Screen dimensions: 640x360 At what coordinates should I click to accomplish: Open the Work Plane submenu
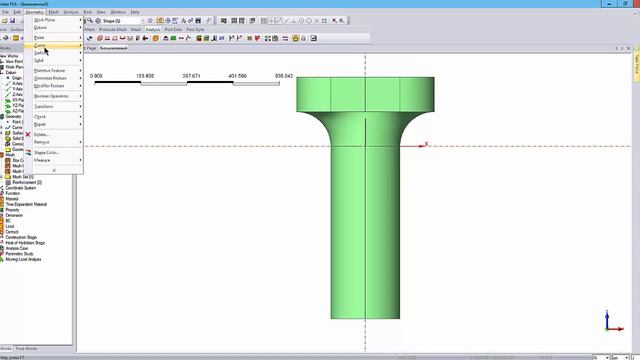click(54, 20)
